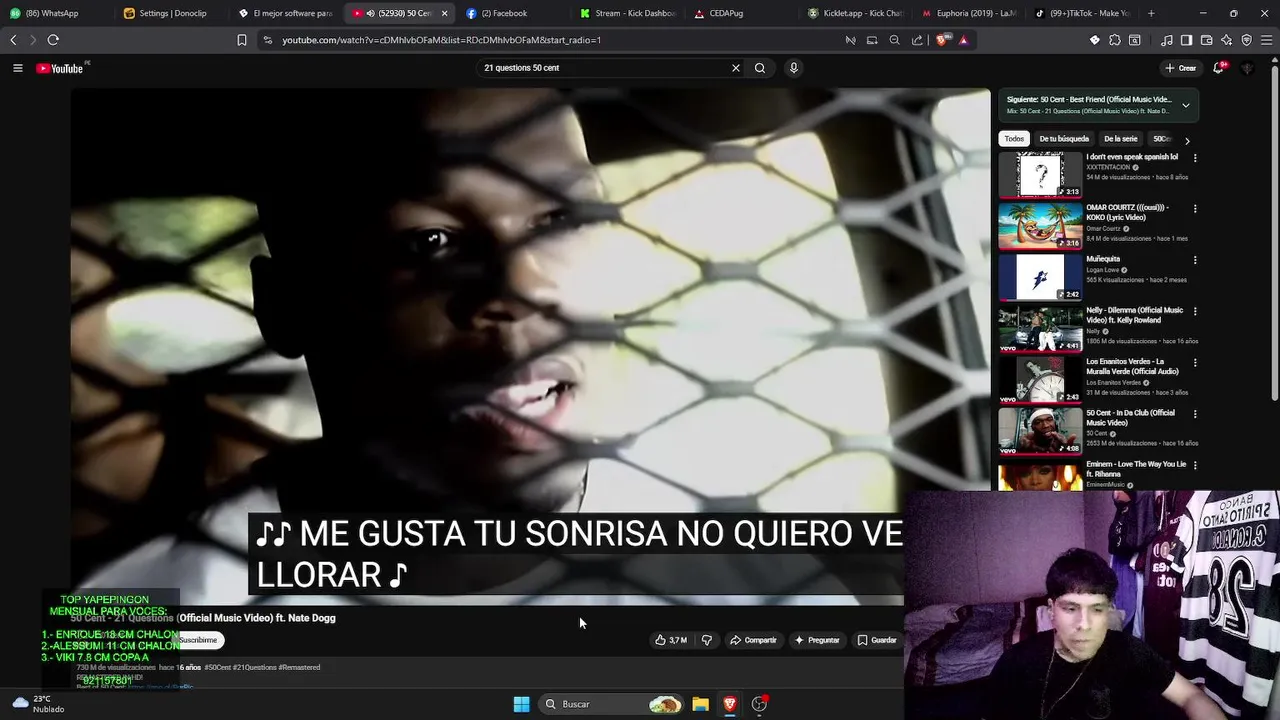1280x720 pixels.
Task: Switch to the Euphoria (2019) tab
Action: coord(968,13)
